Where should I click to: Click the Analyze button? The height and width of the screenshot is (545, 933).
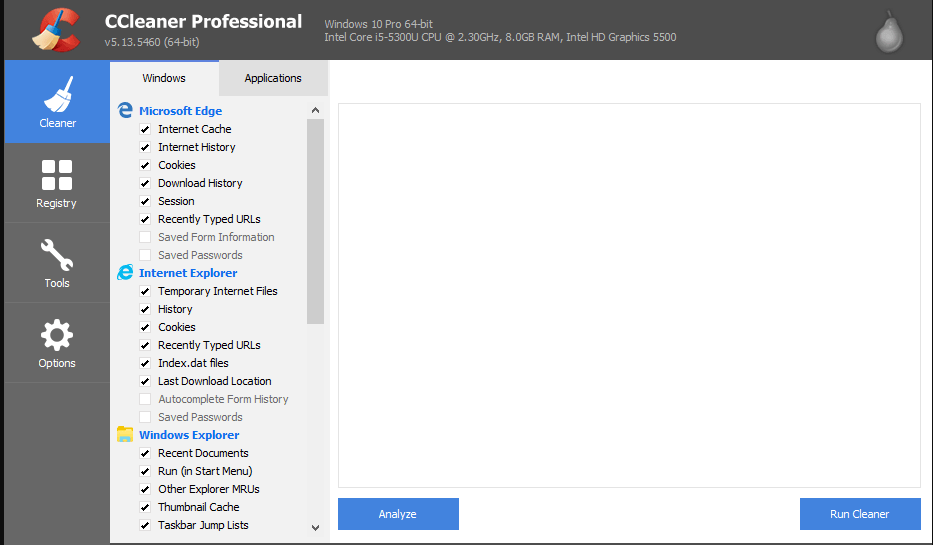point(398,514)
